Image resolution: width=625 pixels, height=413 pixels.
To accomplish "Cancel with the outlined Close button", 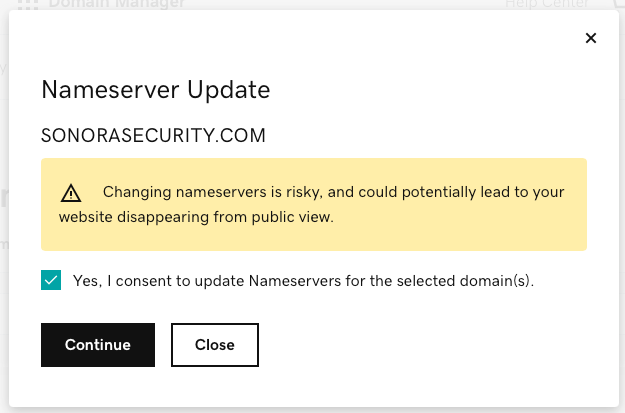I will click(215, 345).
